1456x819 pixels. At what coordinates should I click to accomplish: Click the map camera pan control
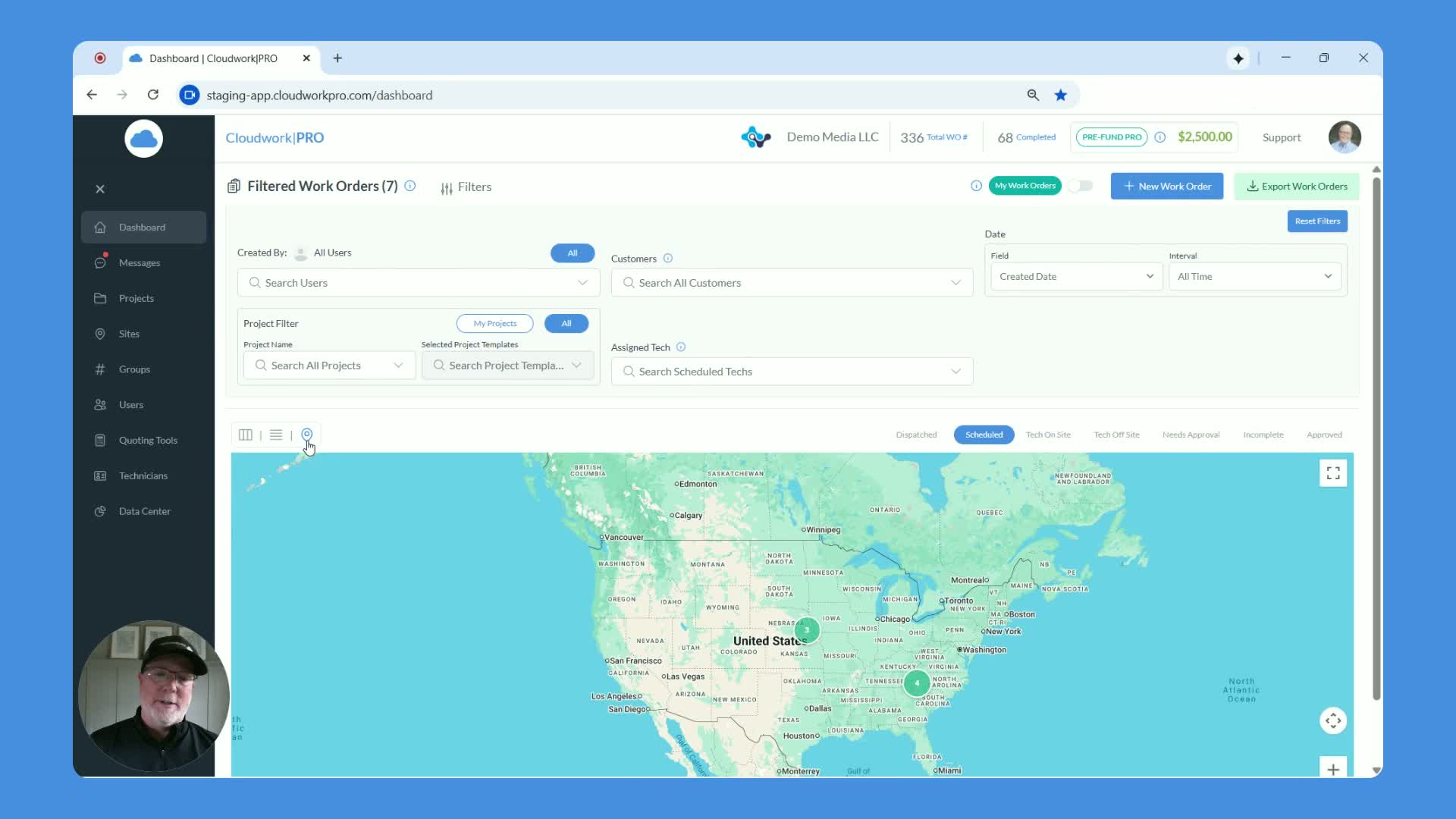[1333, 721]
